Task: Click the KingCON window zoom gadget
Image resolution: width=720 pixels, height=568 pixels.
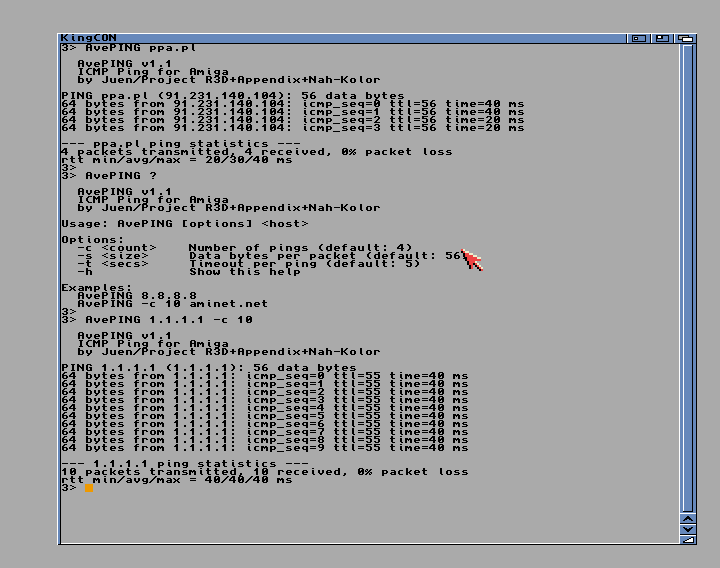Action: point(662,39)
